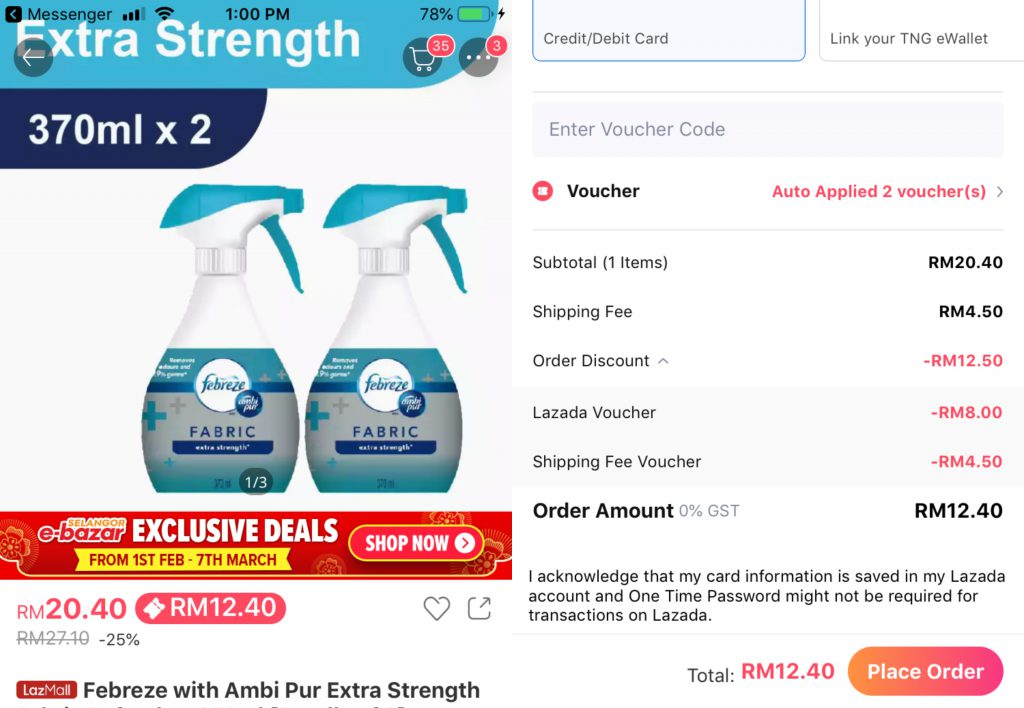Tap the RM12.40 voucher price tag

(210, 608)
